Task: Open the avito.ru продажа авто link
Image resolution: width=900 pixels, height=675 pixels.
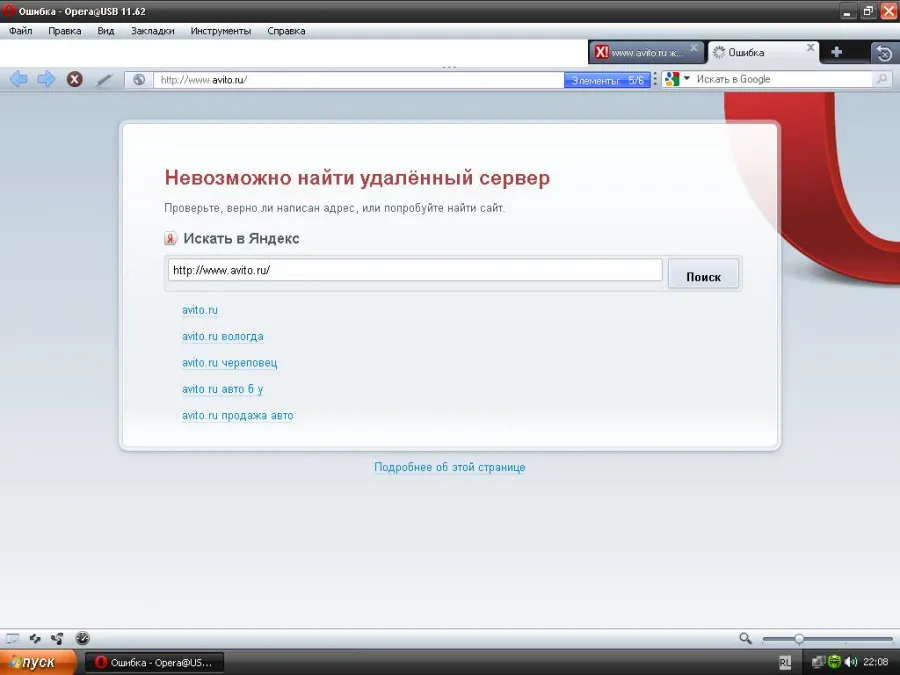Action: click(x=238, y=416)
